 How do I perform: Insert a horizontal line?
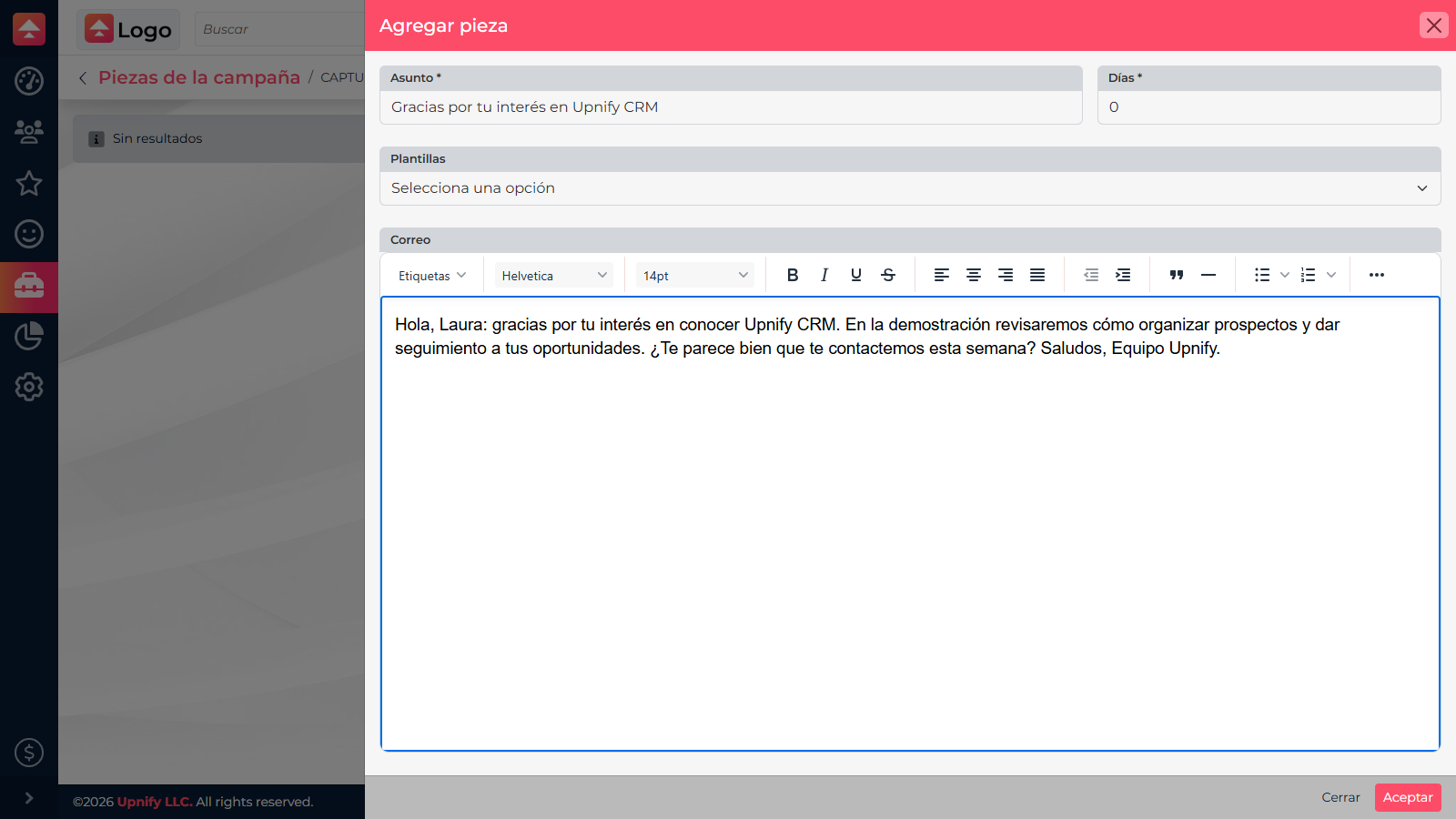pyautogui.click(x=1208, y=275)
